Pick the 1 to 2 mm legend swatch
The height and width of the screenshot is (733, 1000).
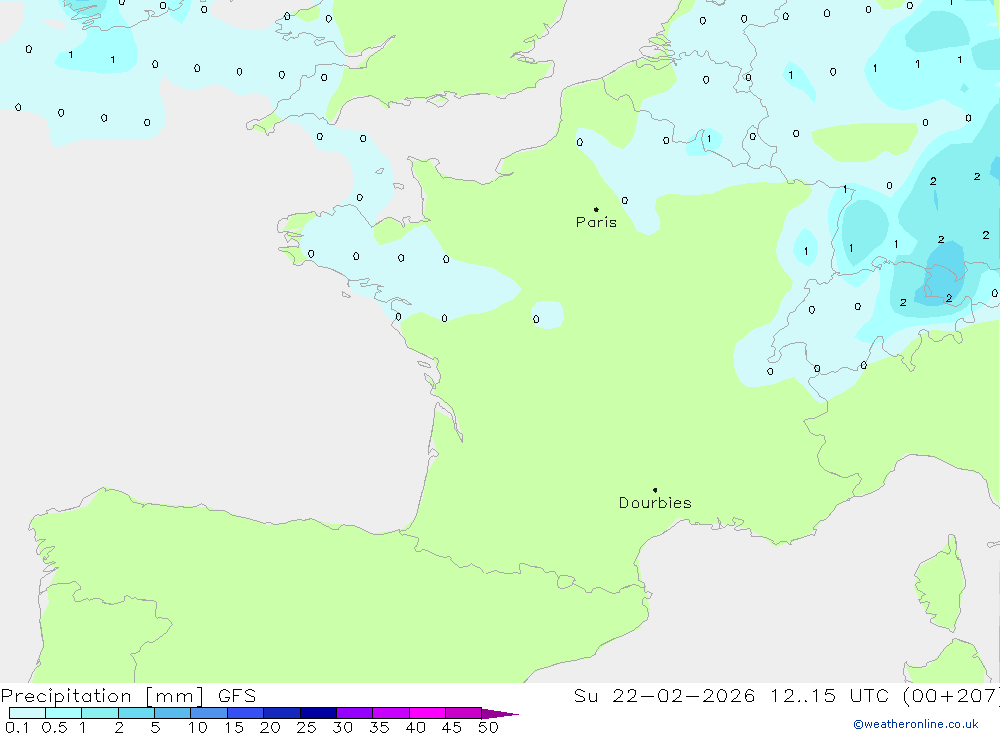click(x=100, y=713)
